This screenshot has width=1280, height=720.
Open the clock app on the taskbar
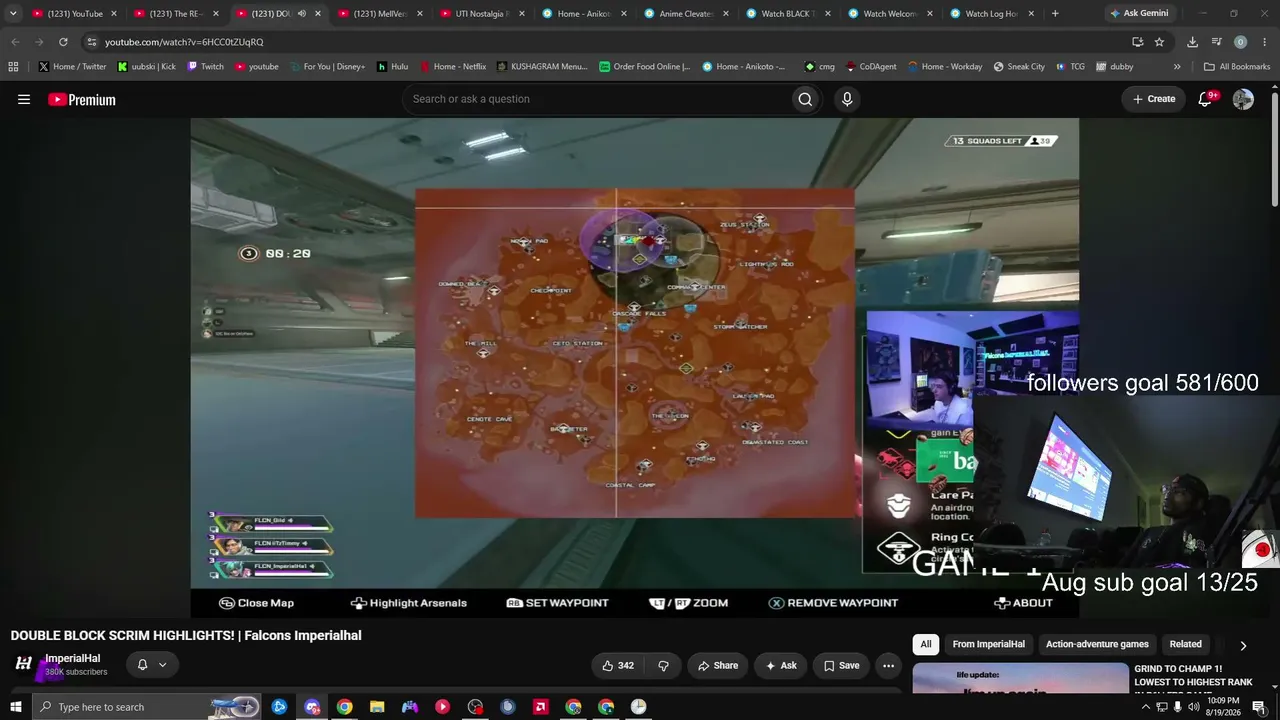point(638,707)
